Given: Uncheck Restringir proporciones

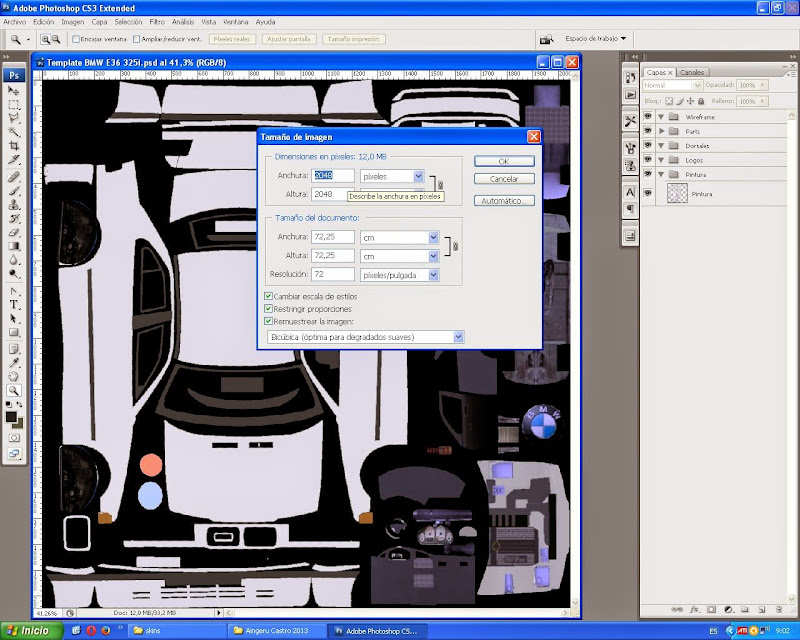Looking at the screenshot, I should click(268, 309).
